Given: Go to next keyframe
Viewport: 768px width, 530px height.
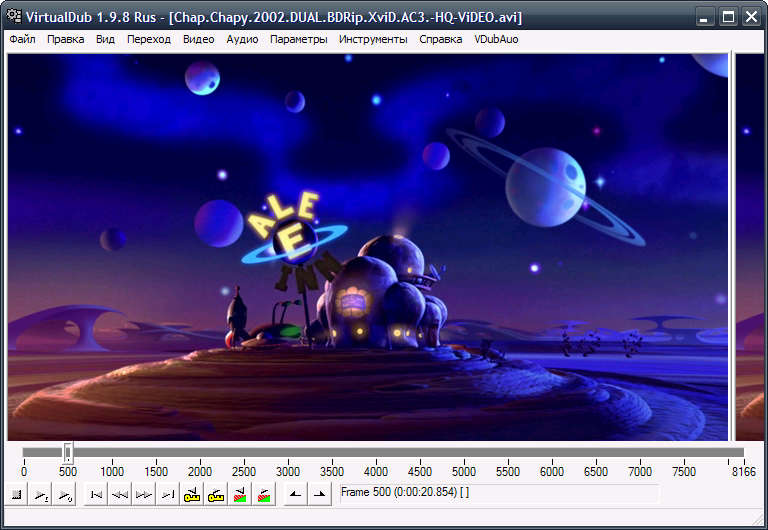Looking at the screenshot, I should (x=216, y=494).
